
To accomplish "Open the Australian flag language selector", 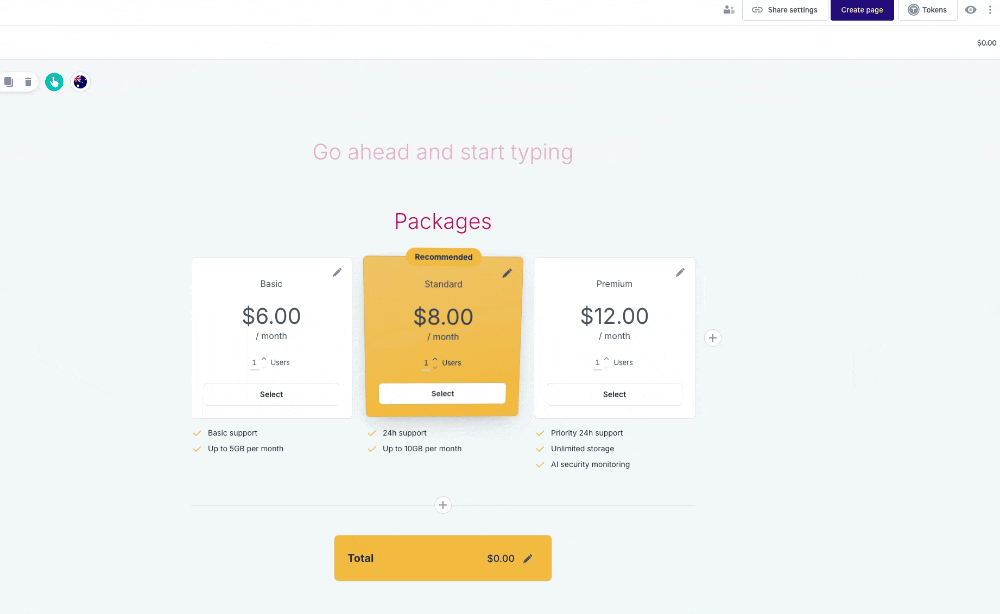I will [x=80, y=82].
